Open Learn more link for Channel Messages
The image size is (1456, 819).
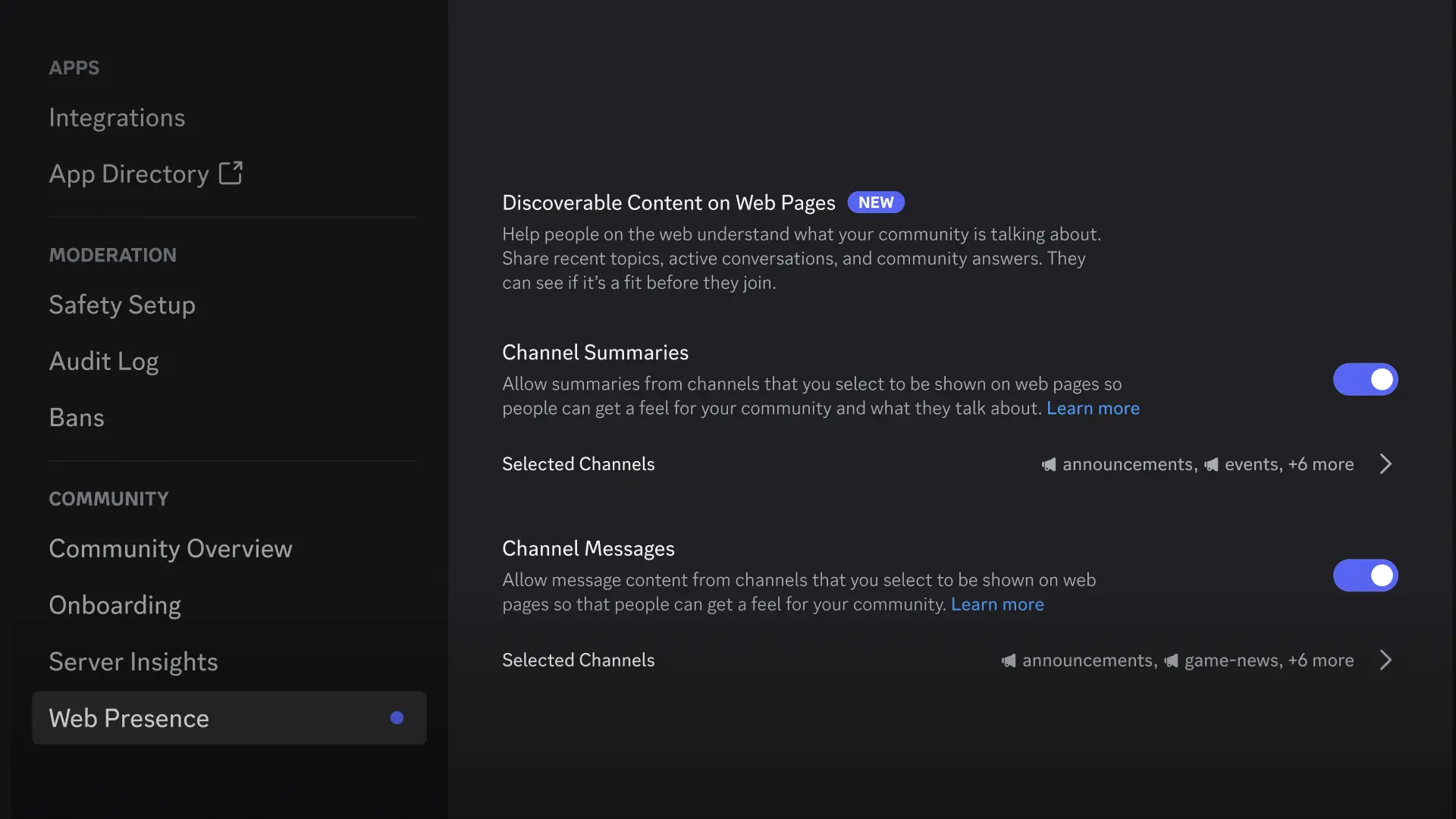[x=997, y=604]
